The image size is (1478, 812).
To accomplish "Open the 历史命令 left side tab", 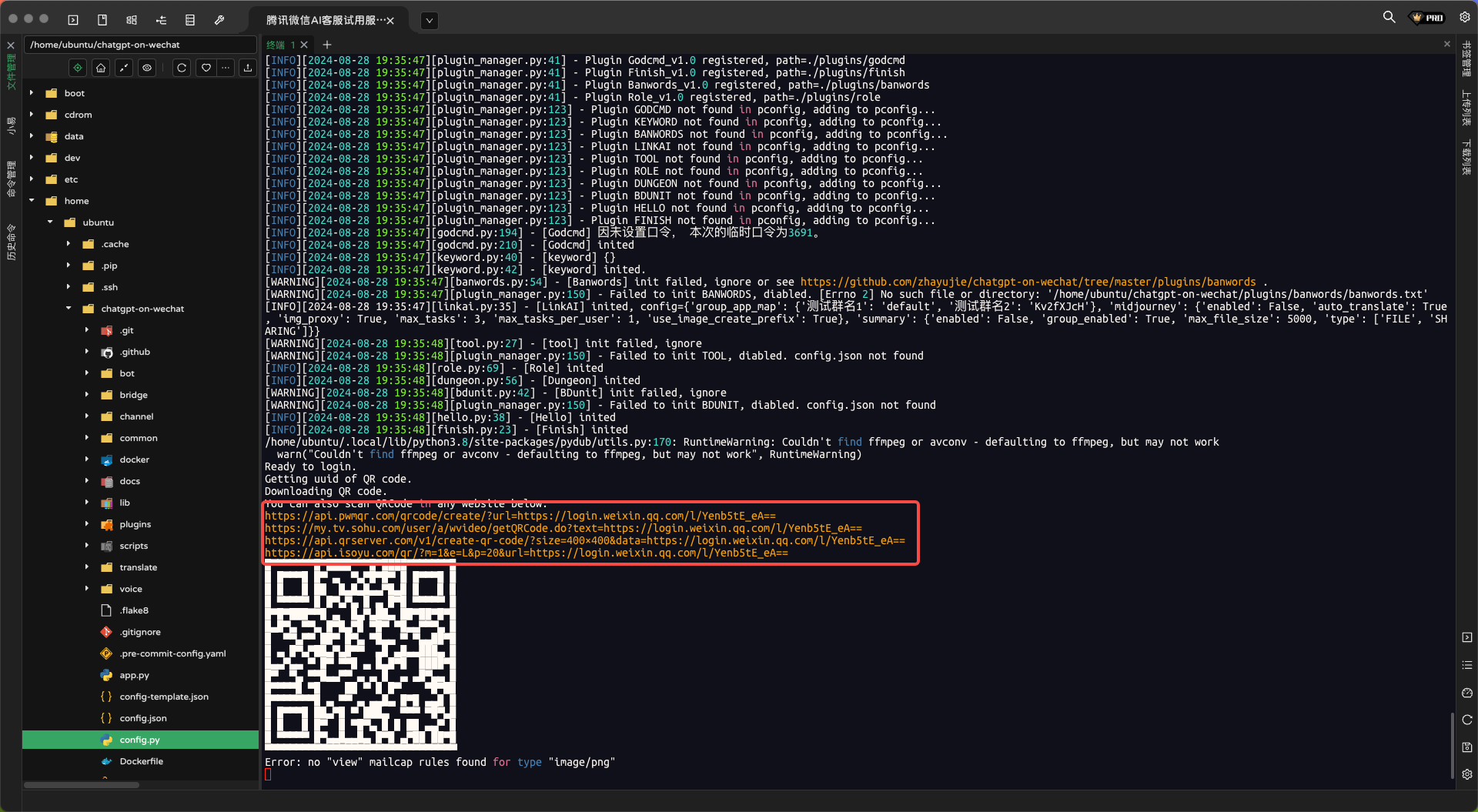I will [11, 242].
